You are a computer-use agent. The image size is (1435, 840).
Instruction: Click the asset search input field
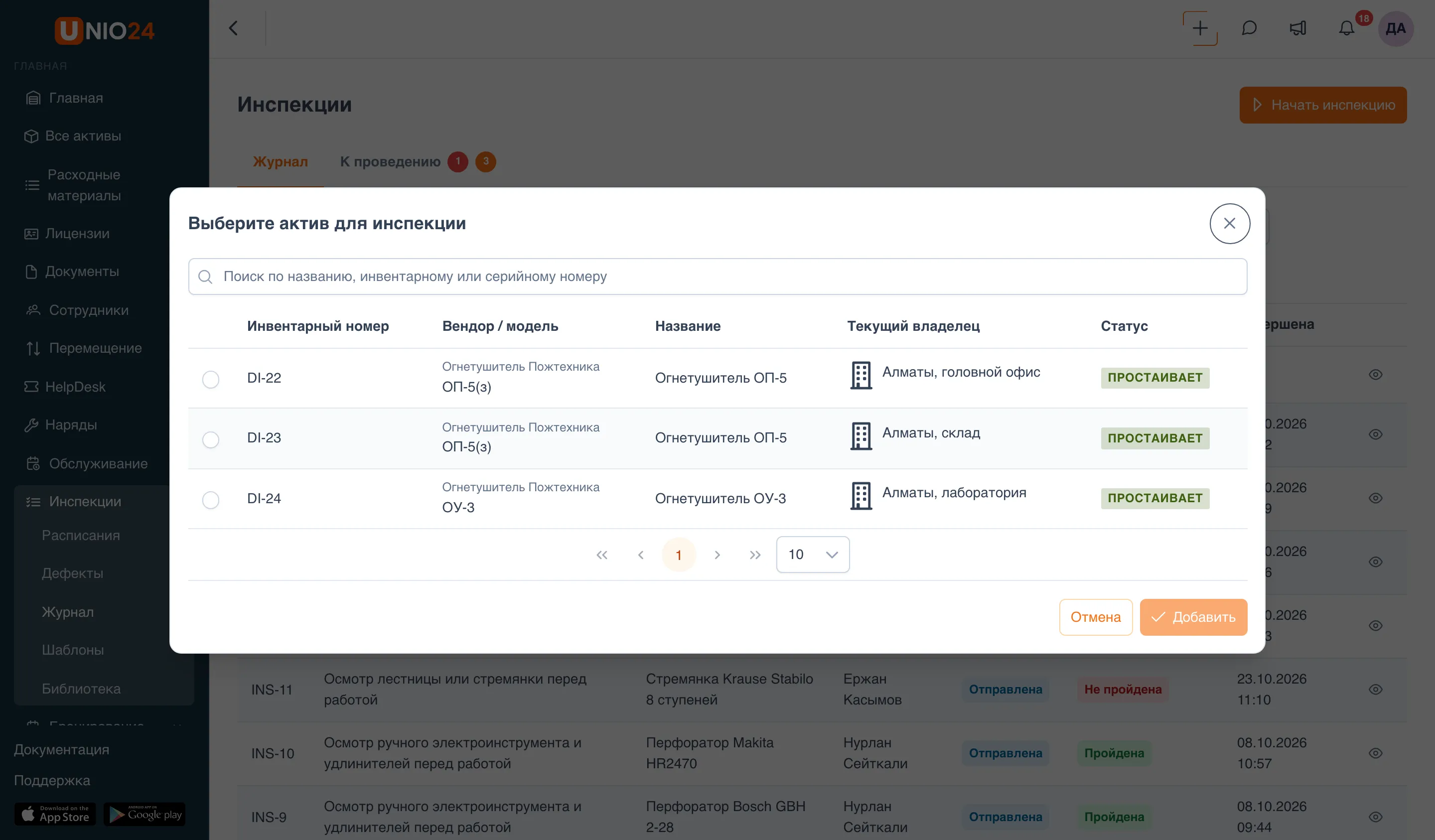717,276
